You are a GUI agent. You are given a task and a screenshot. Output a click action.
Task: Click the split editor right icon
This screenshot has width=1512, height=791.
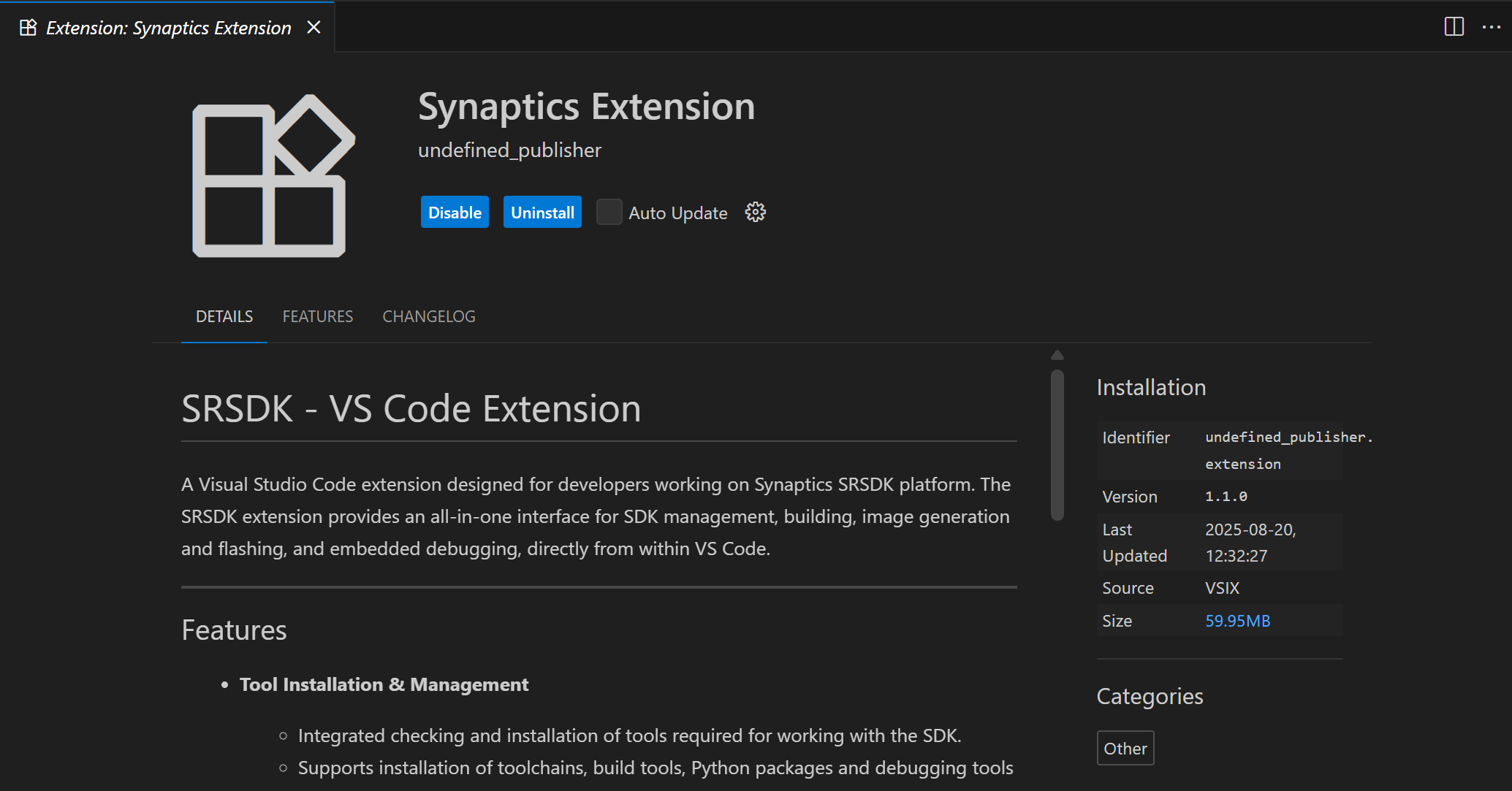coord(1454,27)
